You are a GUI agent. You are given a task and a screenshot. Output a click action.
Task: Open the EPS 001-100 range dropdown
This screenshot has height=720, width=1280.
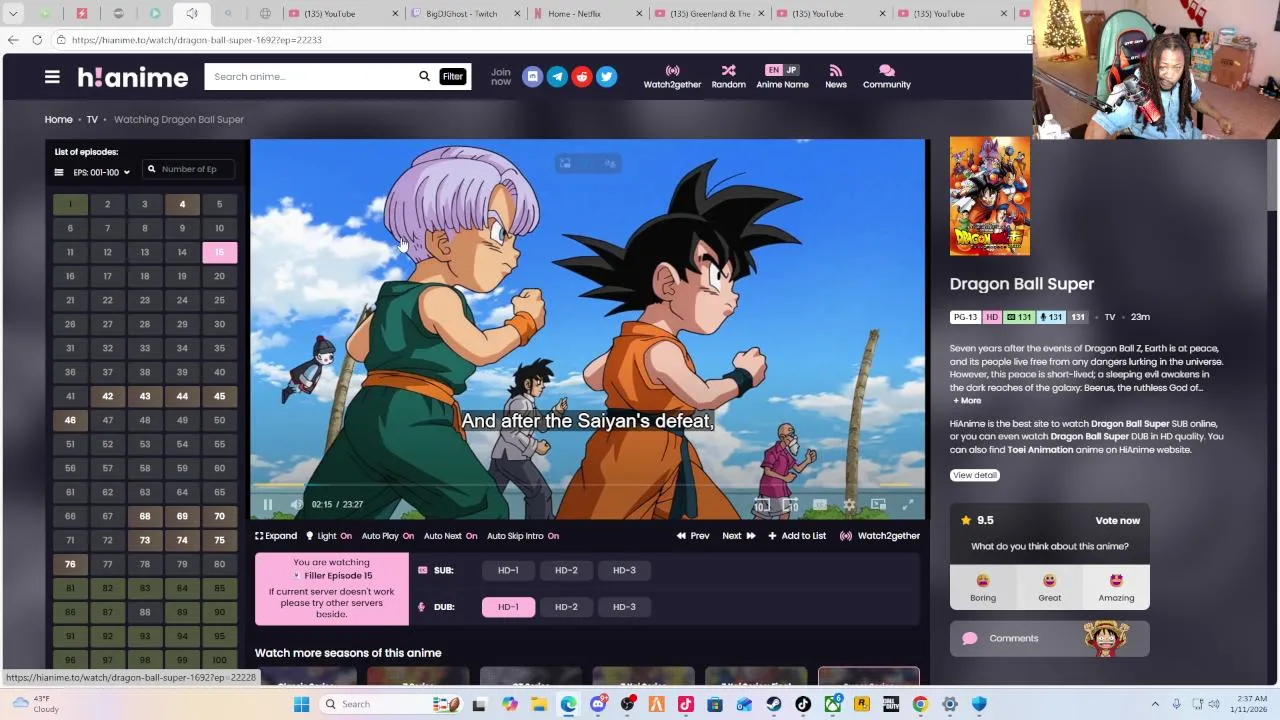click(x=101, y=172)
